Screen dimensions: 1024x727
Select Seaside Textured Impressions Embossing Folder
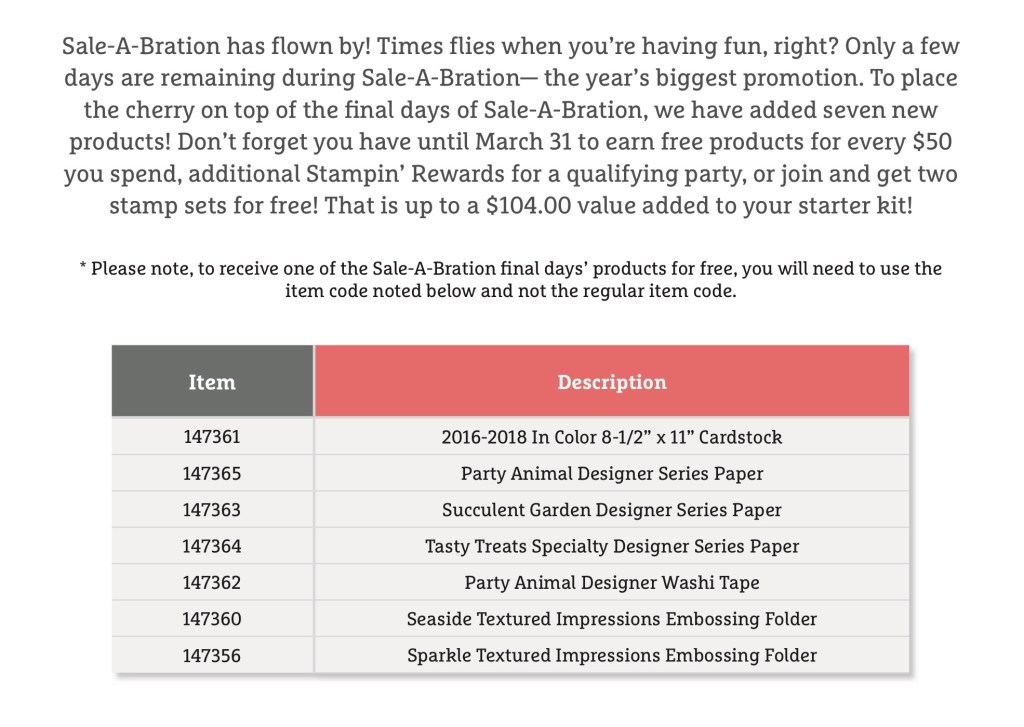click(x=611, y=619)
